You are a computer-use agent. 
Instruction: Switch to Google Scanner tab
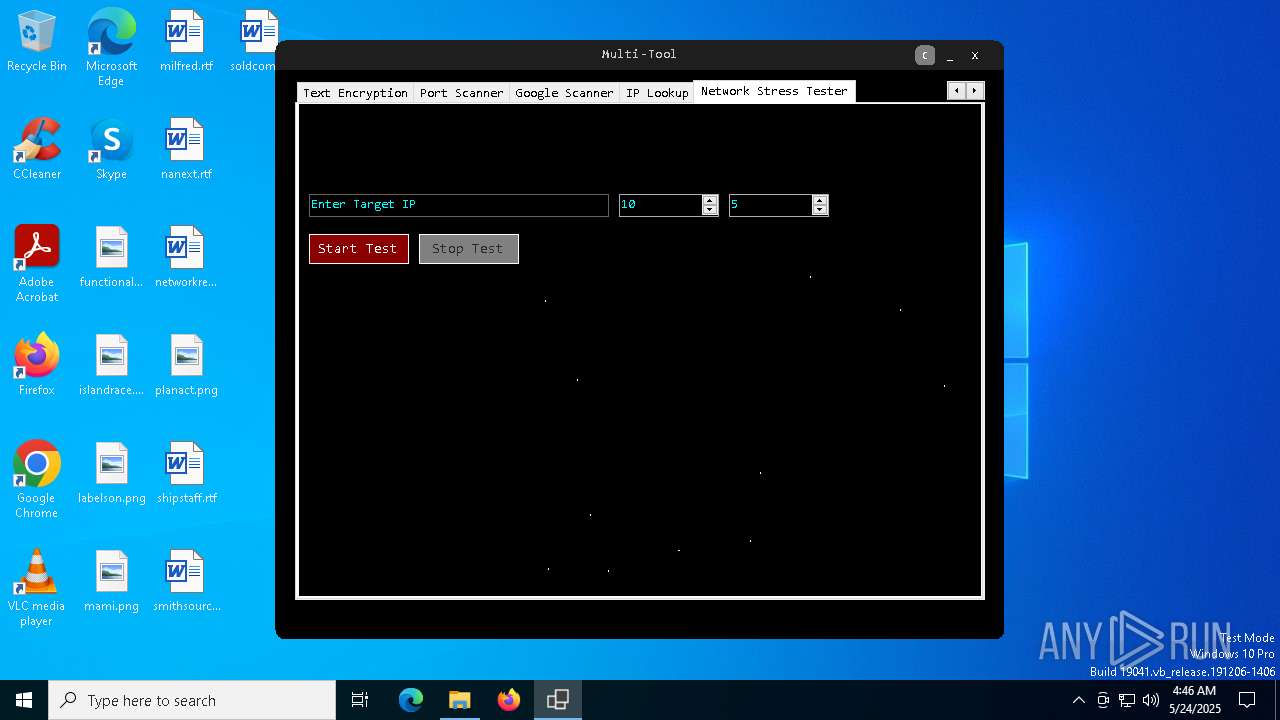pos(564,93)
